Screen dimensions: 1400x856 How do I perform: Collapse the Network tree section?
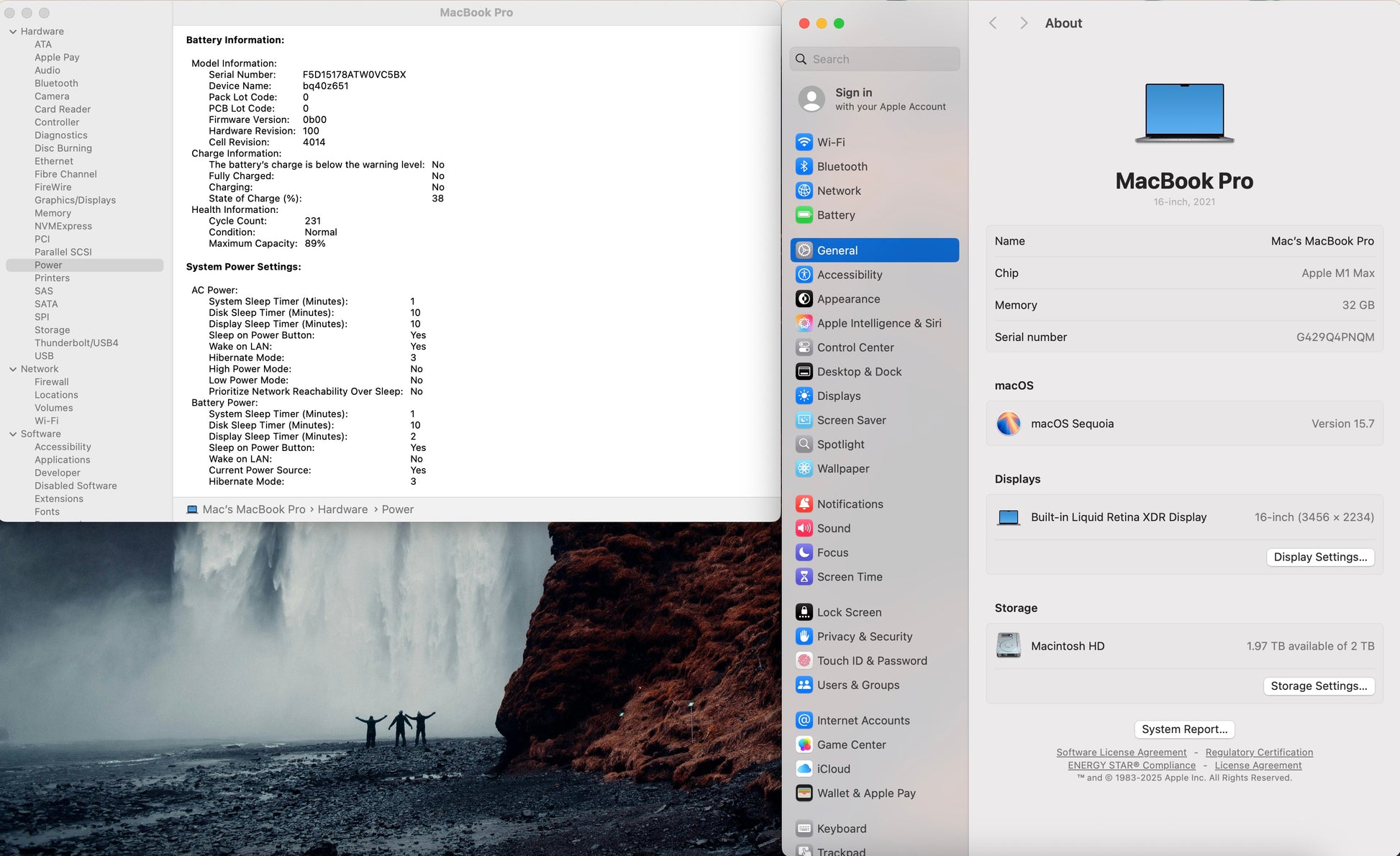(13, 369)
